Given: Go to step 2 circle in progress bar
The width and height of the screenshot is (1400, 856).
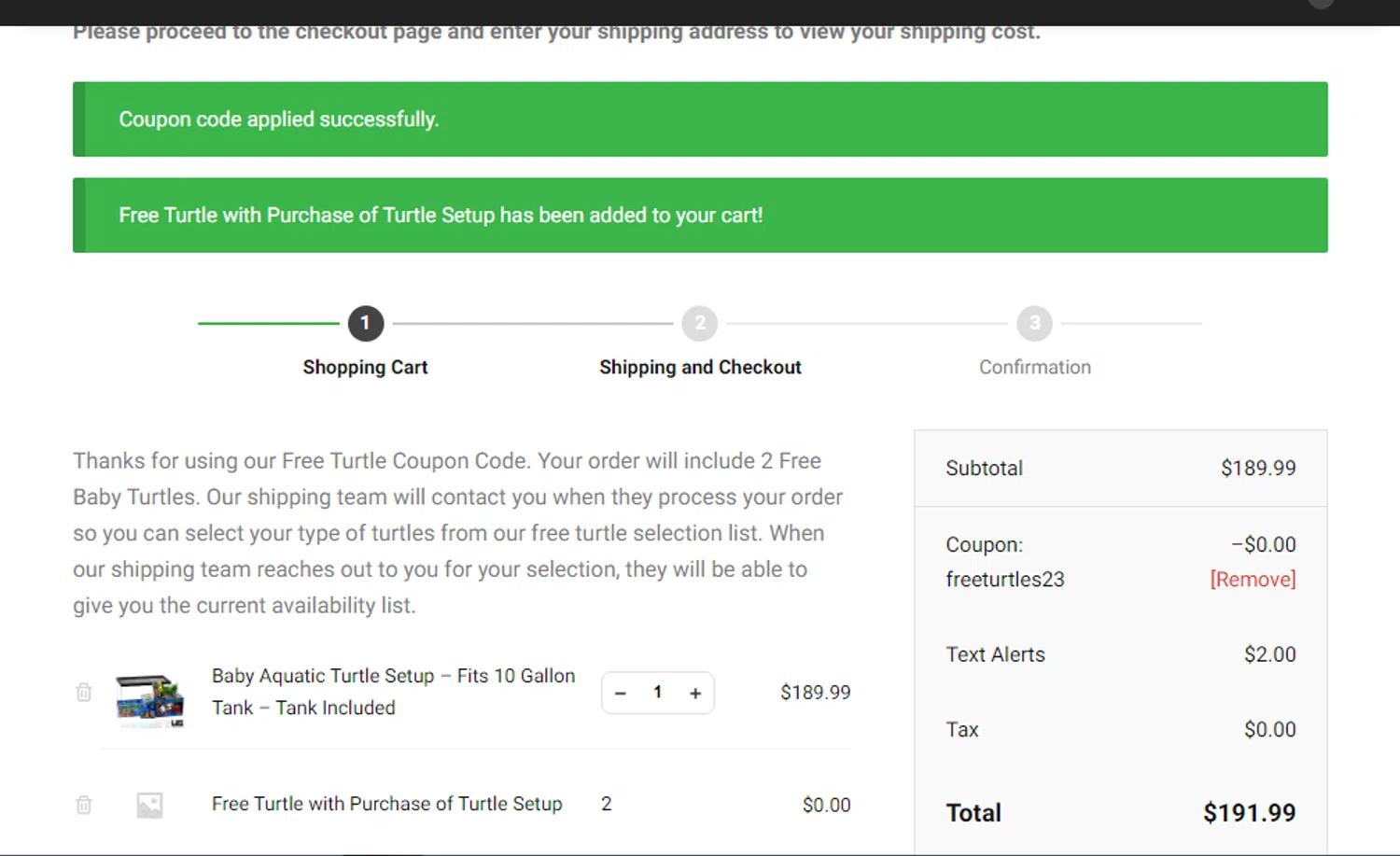Looking at the screenshot, I should 700,324.
